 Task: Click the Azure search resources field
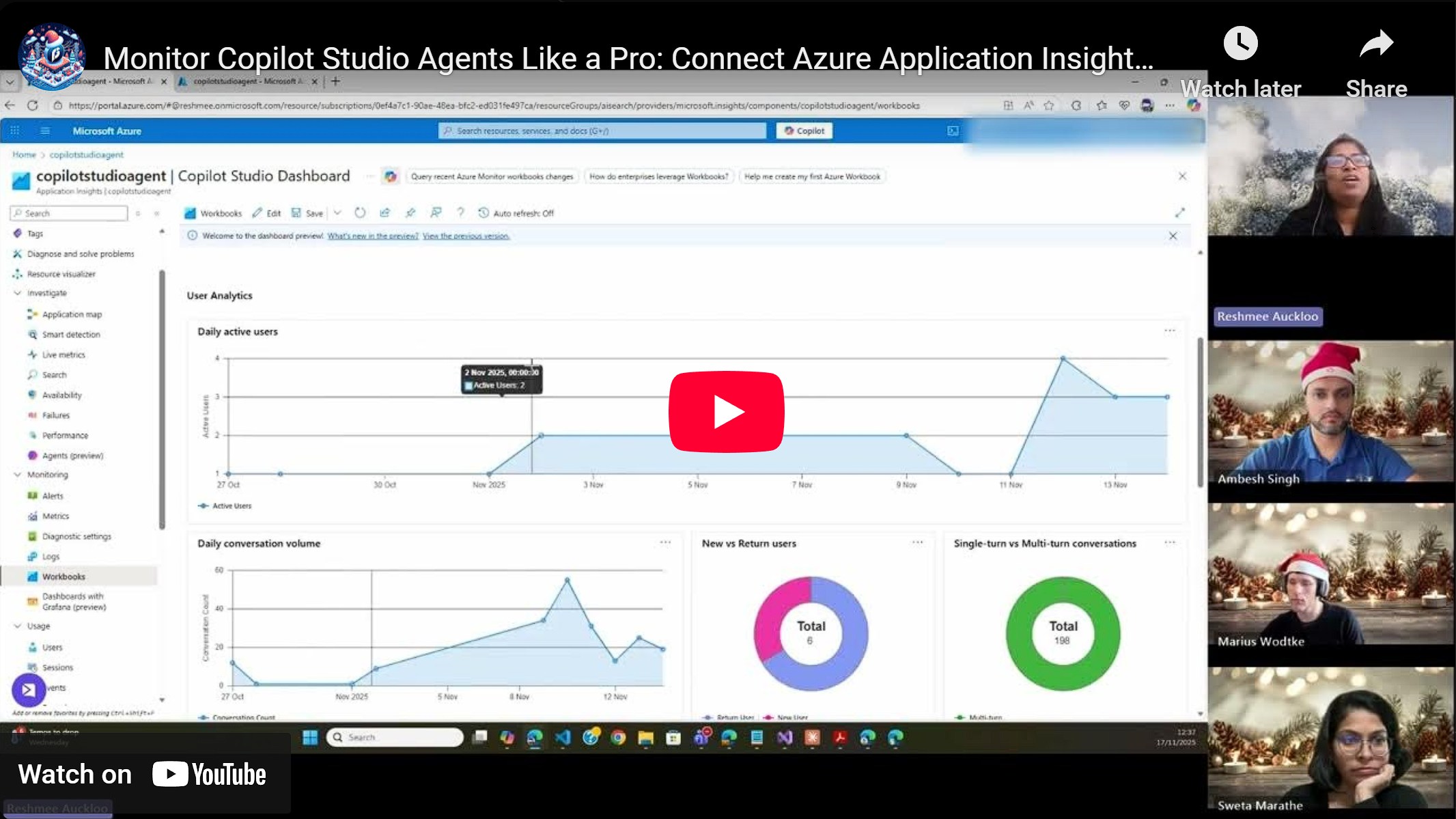[x=601, y=131]
